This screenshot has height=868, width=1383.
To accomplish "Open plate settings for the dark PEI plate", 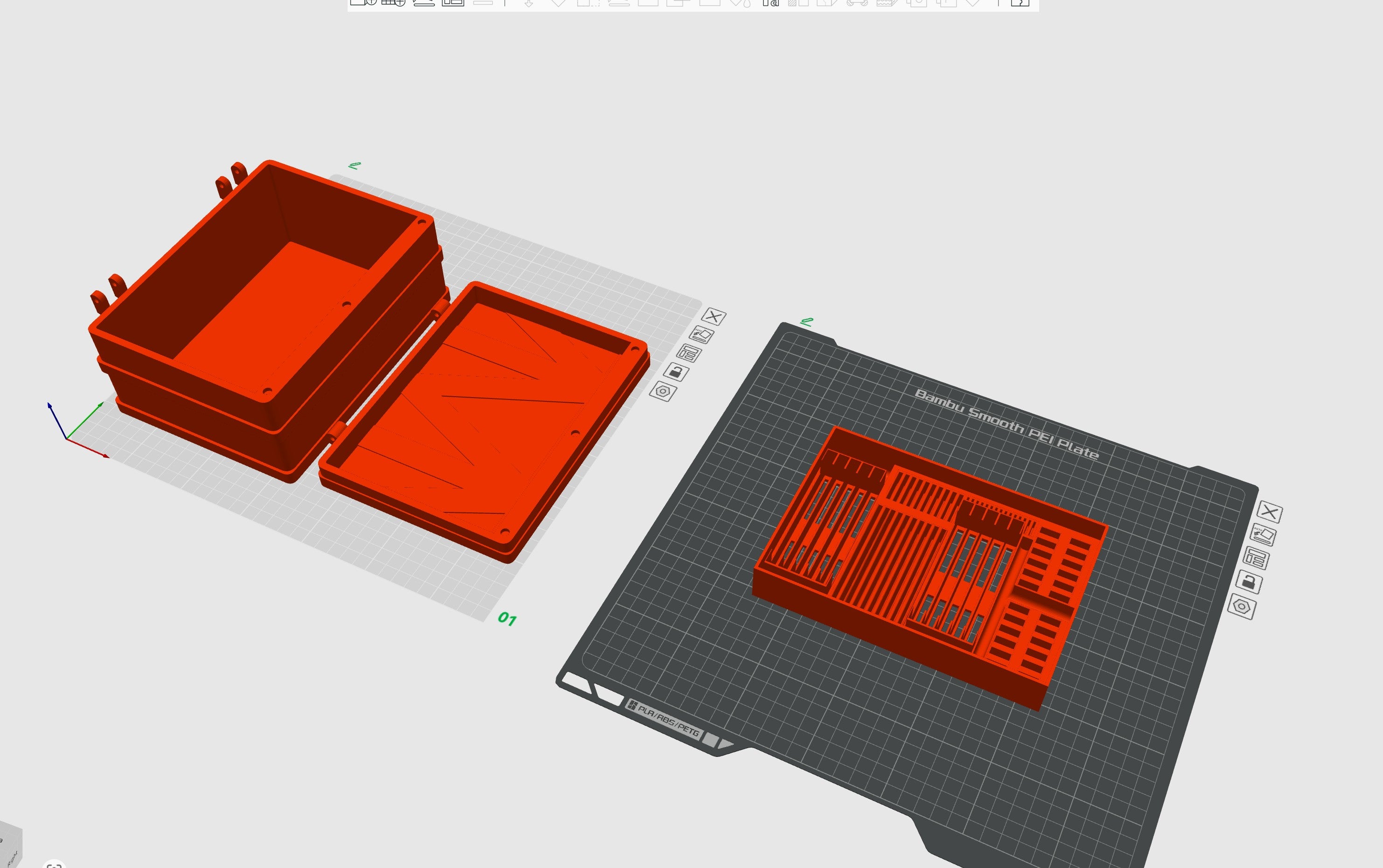I will point(1241,607).
